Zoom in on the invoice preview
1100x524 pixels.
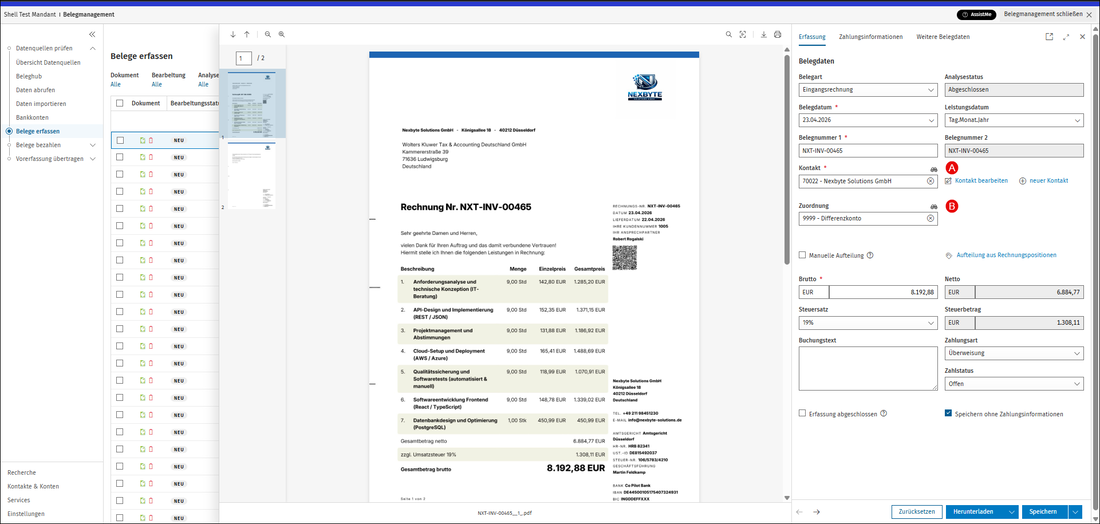tap(281, 34)
